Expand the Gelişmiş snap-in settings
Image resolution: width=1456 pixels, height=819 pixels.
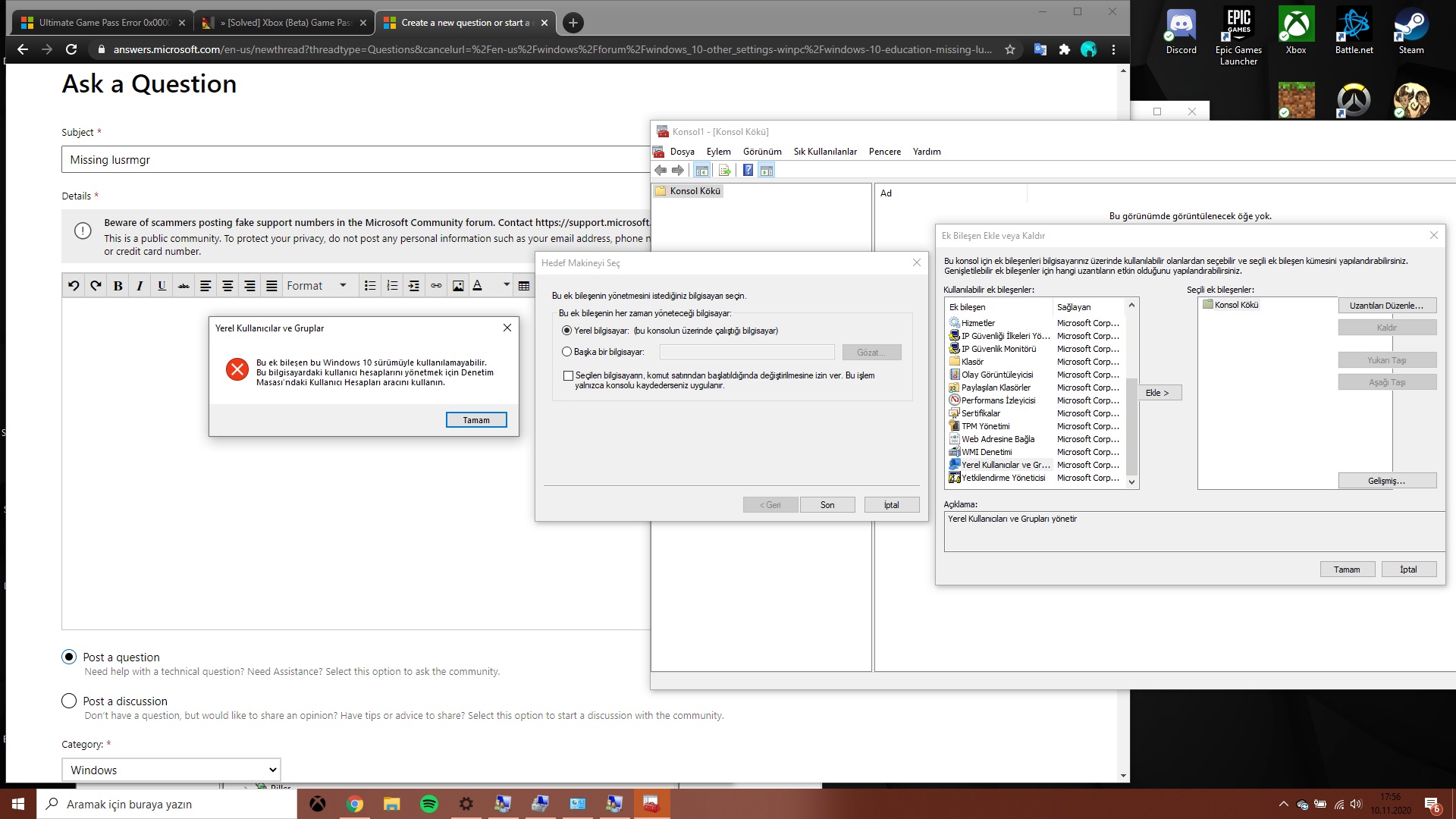tap(1387, 481)
